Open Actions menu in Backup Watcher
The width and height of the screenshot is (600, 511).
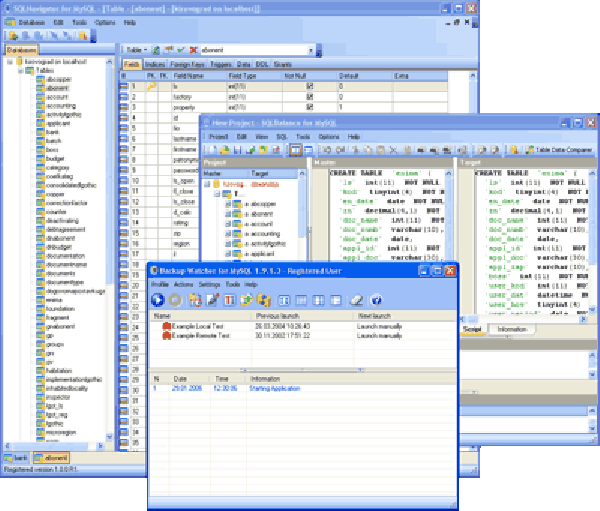[183, 284]
